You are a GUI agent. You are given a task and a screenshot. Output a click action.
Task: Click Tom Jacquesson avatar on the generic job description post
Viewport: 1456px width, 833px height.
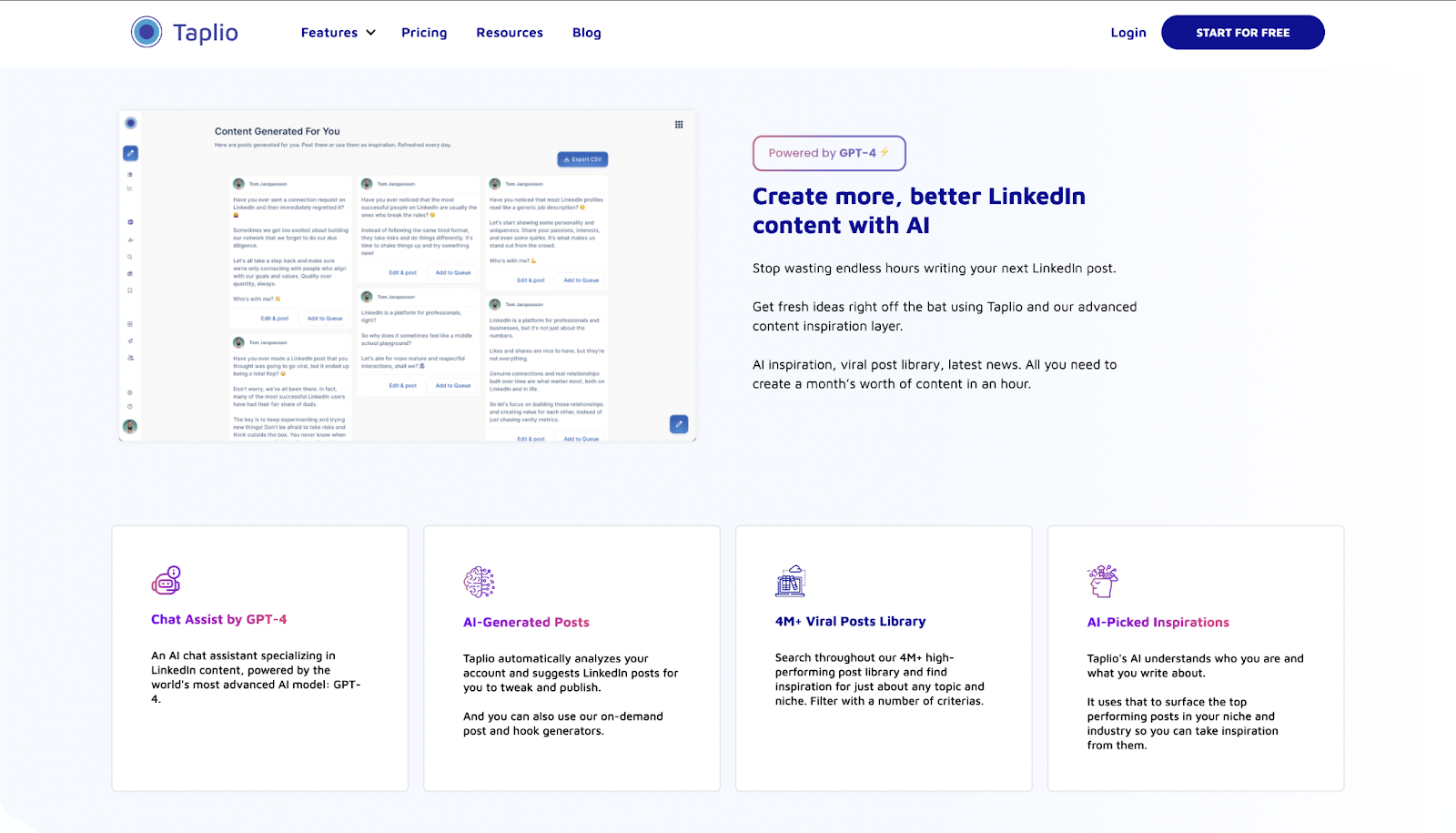click(495, 184)
